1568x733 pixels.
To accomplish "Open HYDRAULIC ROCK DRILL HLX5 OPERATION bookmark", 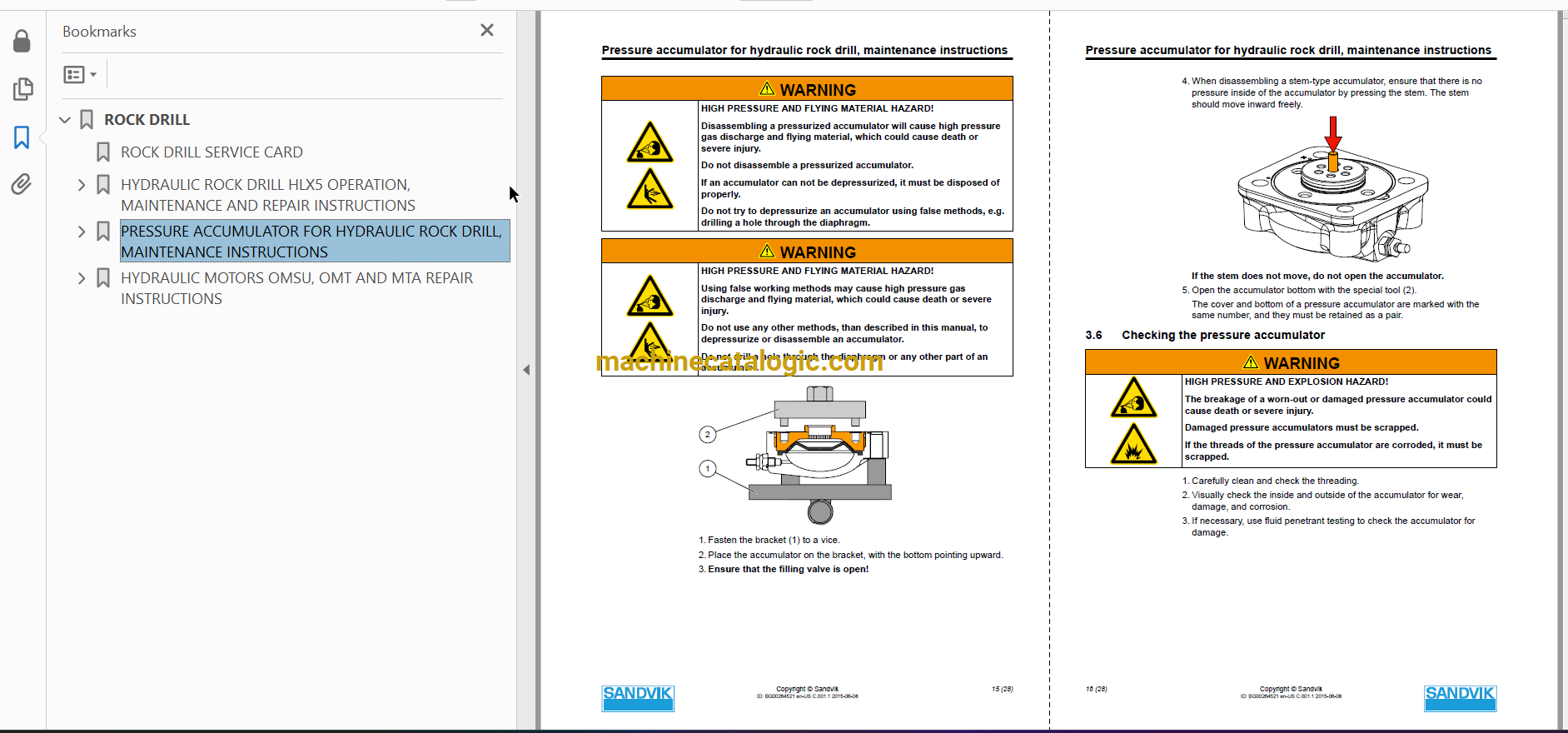I will [x=267, y=195].
